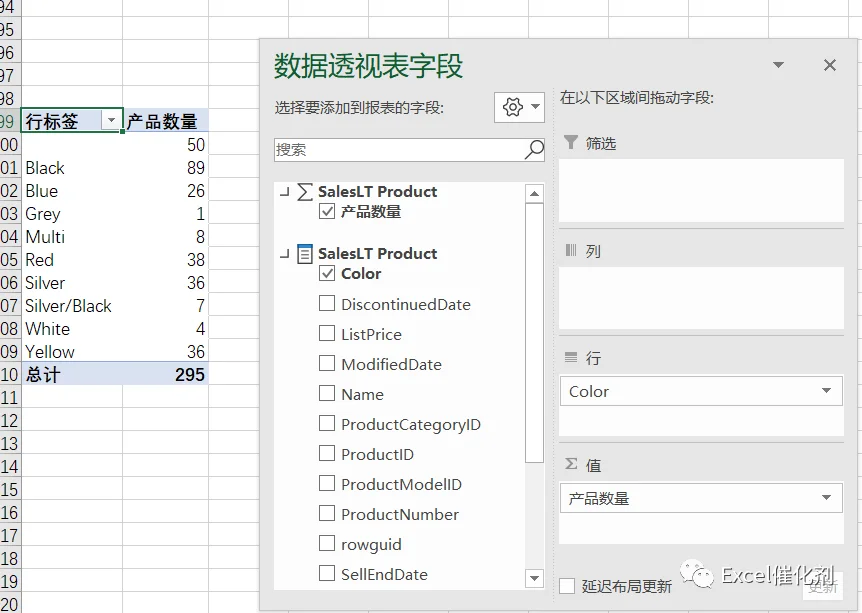The width and height of the screenshot is (862, 613).
Task: Uncheck the 产品数量 field checkbox
Action: tap(327, 211)
